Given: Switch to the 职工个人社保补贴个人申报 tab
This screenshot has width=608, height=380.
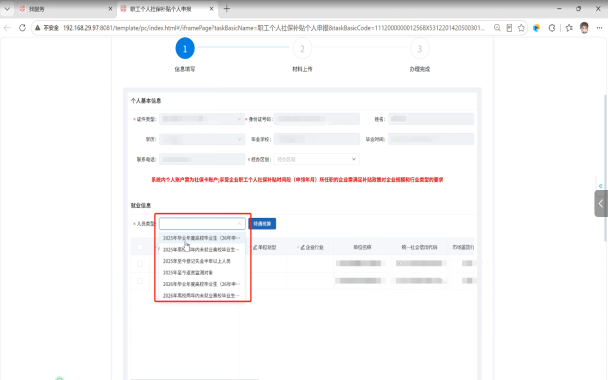Looking at the screenshot, I should [167, 9].
